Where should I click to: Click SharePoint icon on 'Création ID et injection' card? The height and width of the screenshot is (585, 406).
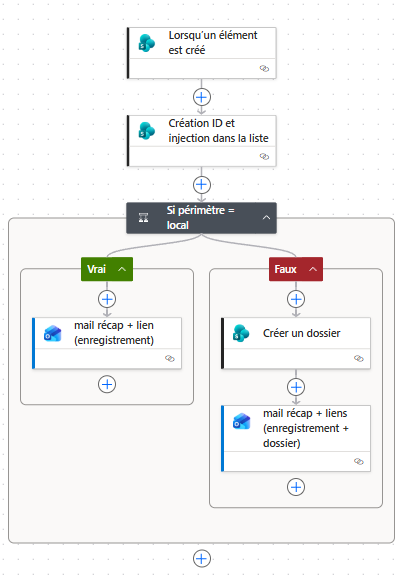point(147,131)
